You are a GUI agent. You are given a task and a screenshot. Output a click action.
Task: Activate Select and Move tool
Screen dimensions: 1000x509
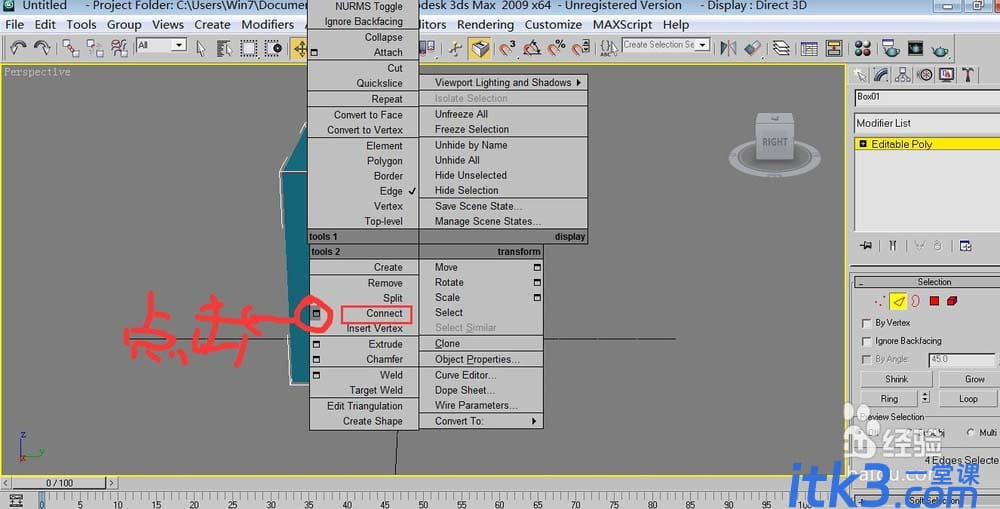pyautogui.click(x=299, y=48)
